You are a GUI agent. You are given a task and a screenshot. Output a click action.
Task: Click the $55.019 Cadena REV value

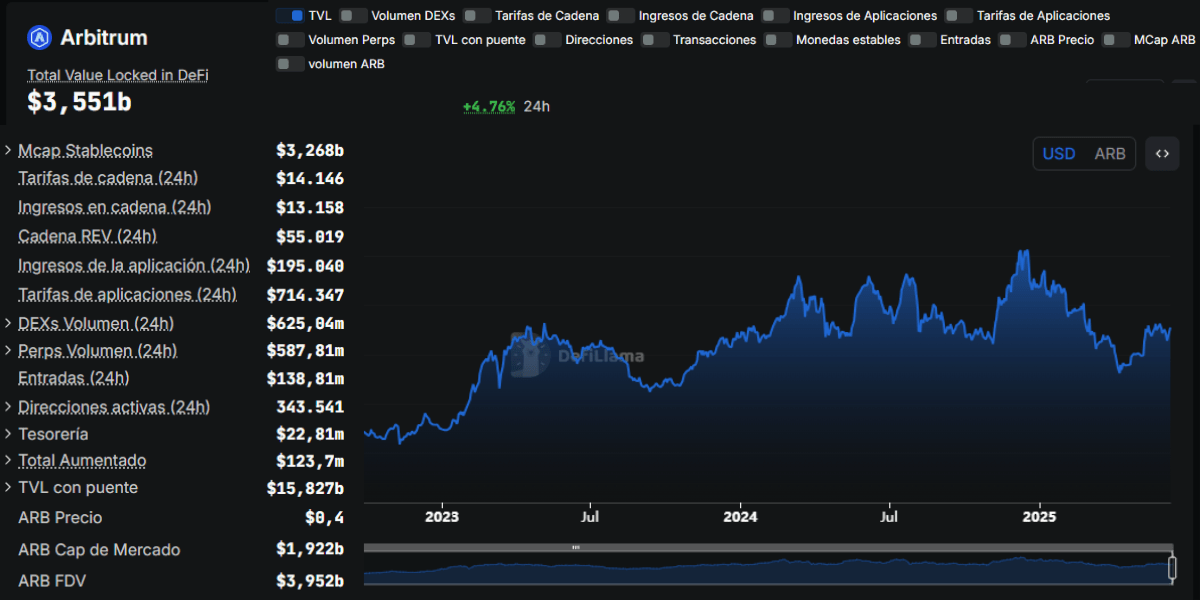click(310, 237)
